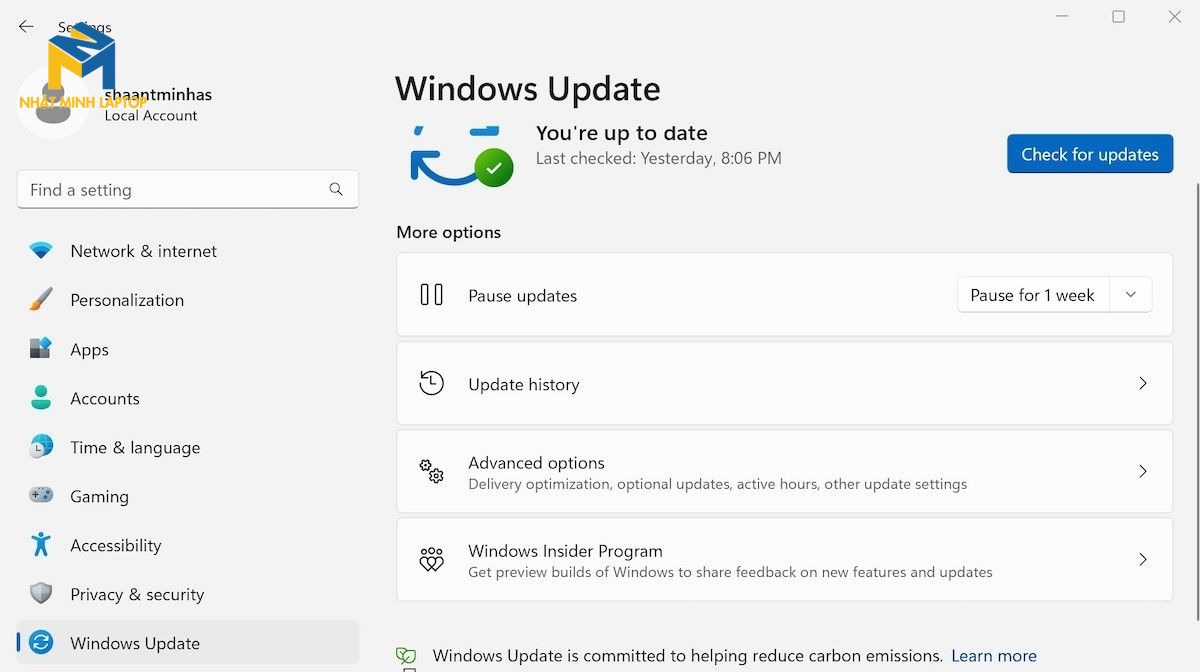The height and width of the screenshot is (672, 1200).
Task: Open Apps settings
Action: (x=188, y=349)
